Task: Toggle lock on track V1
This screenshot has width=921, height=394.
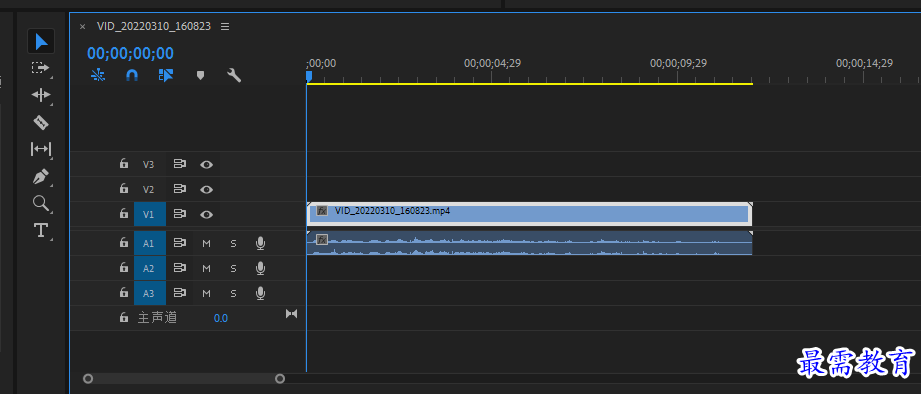Action: tap(123, 214)
